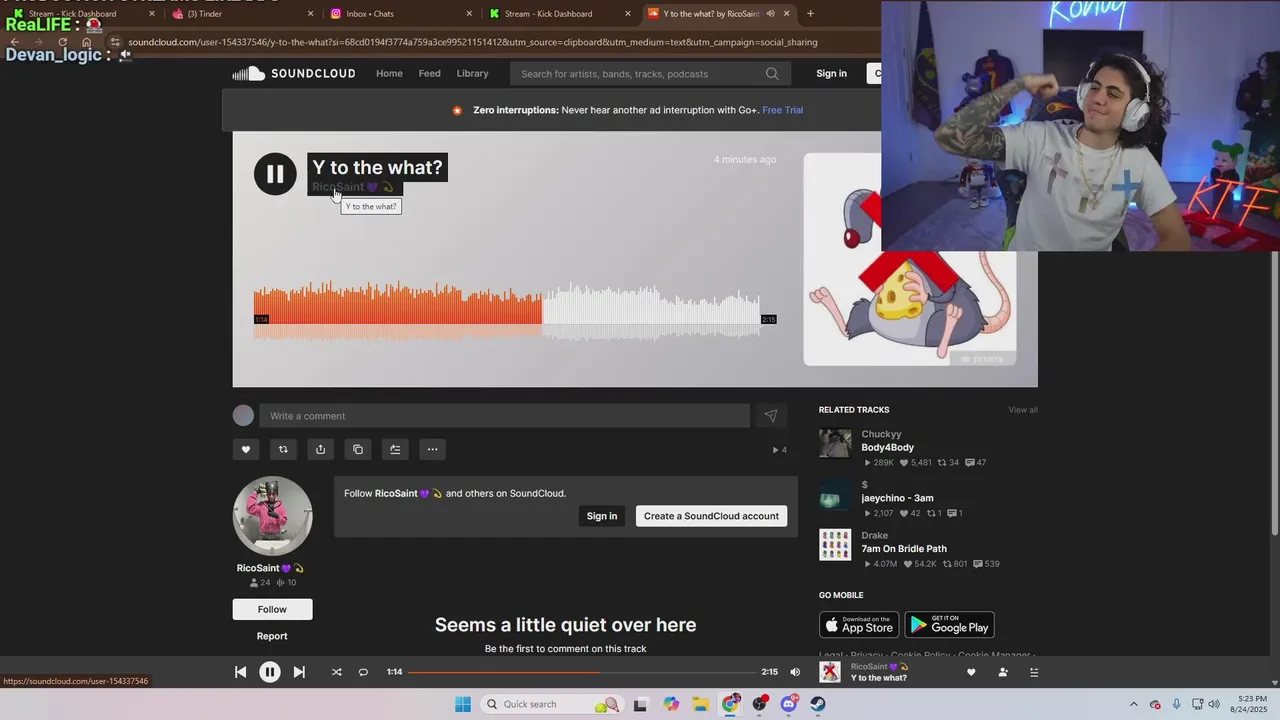The width and height of the screenshot is (1280, 720).
Task: Send comment with the paper plane icon
Action: 771,416
